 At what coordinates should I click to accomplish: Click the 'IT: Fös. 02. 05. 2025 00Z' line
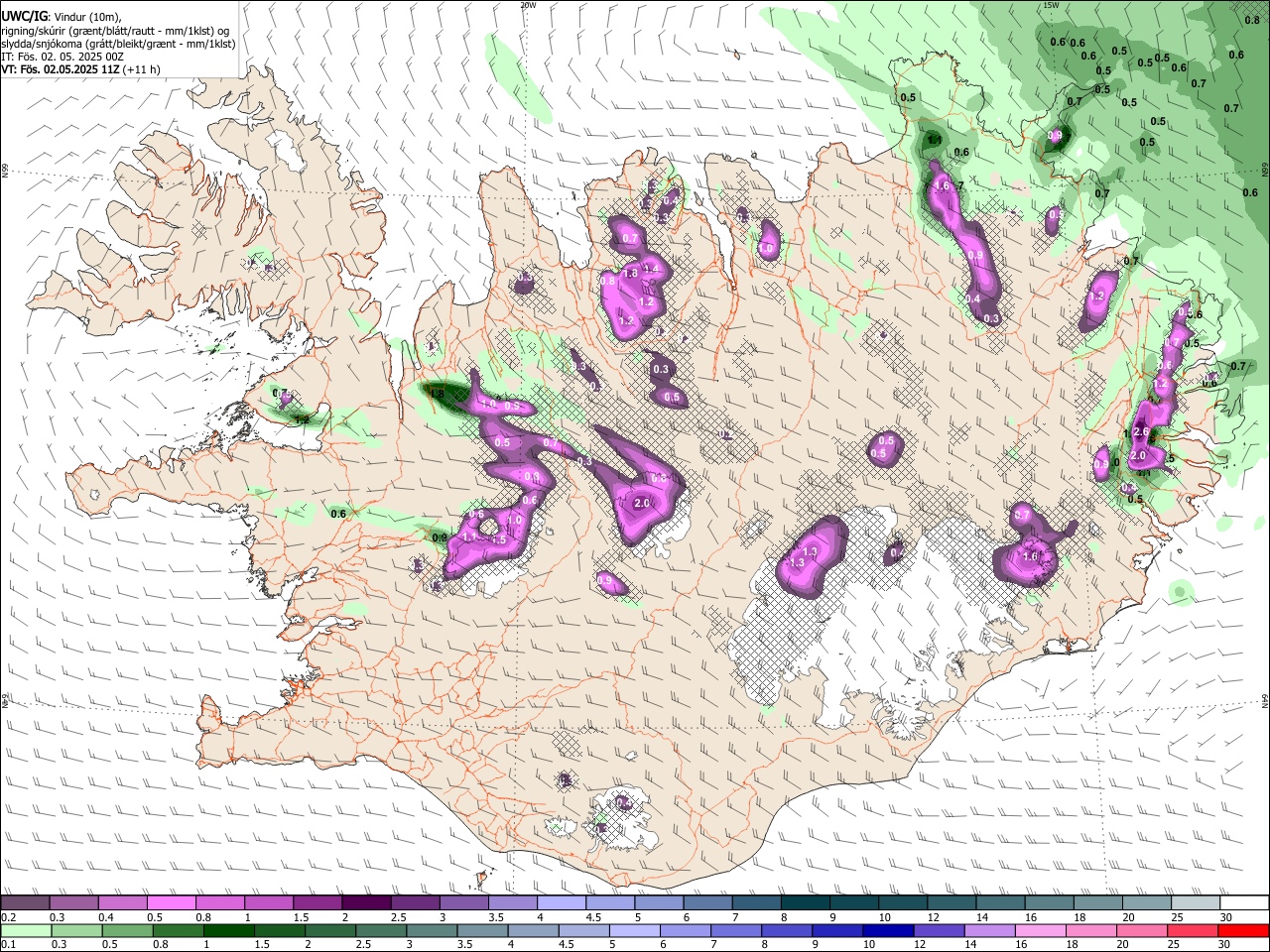coord(63,57)
